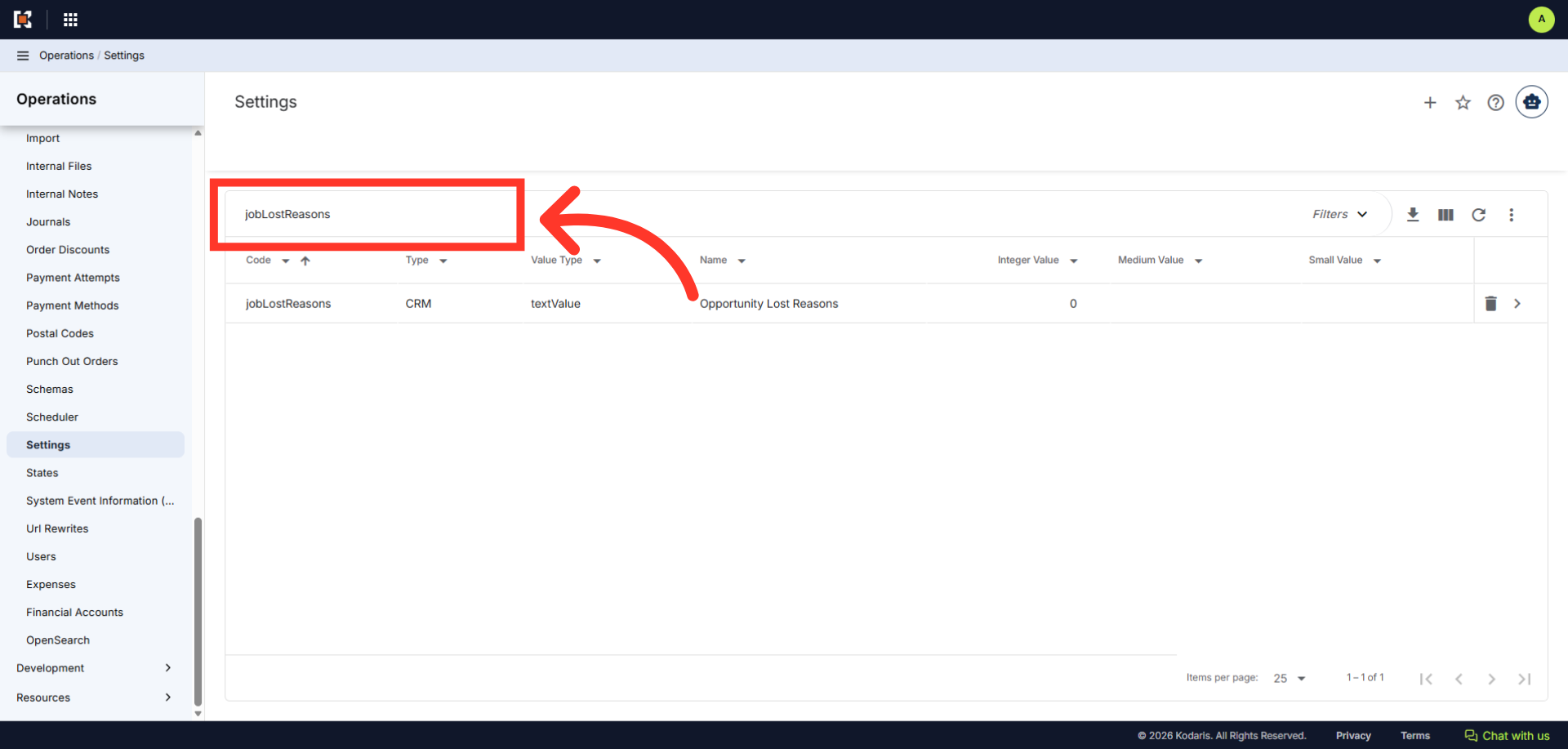This screenshot has height=749, width=1568.
Task: Delete the jobLostReasons row
Action: click(x=1490, y=304)
